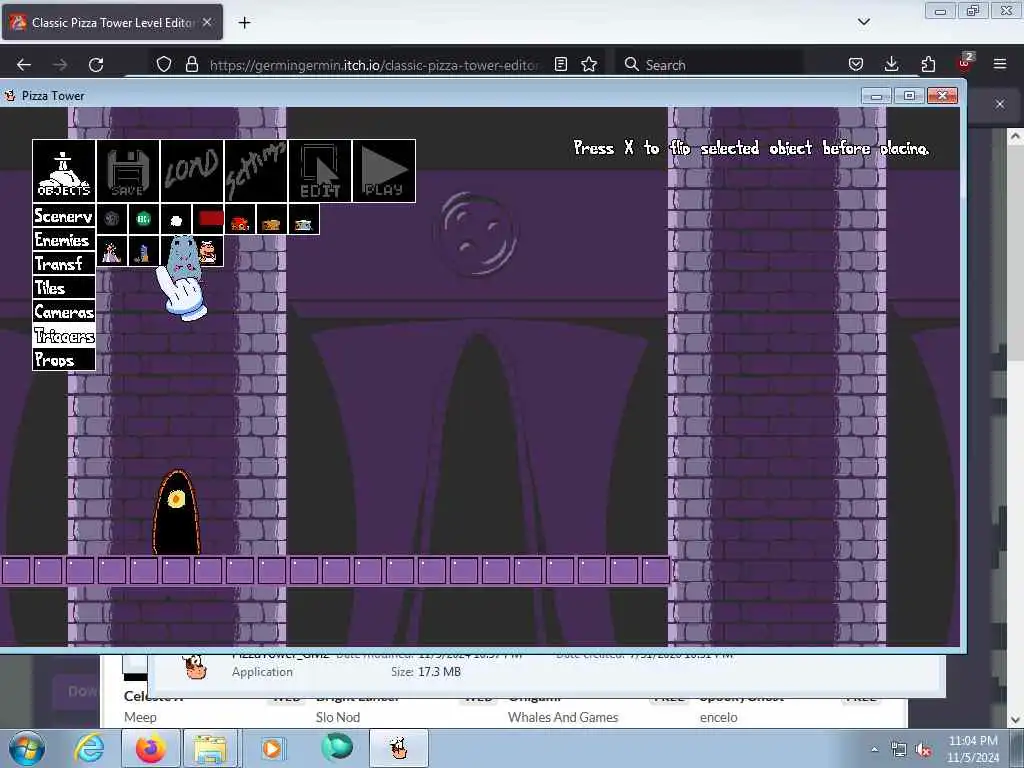The image size is (1024, 768).
Task: Open the taskbar clock showing 11:04 PM
Action: click(973, 749)
